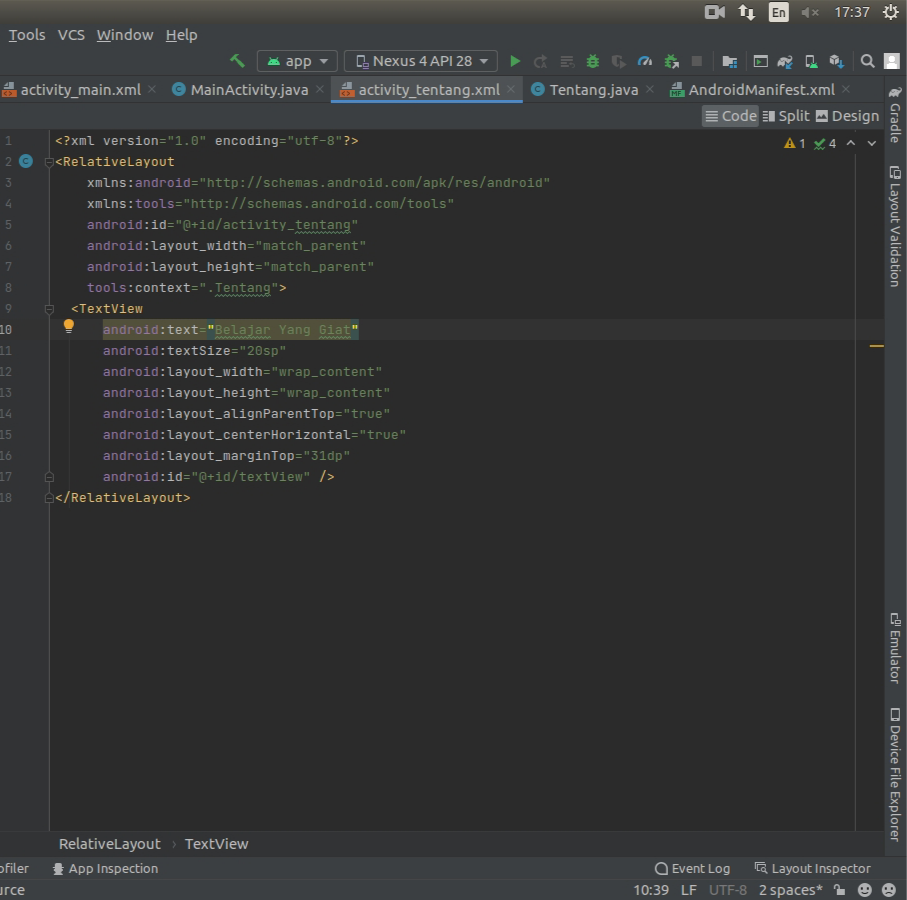
Task: Open the Layout Inspector panel
Action: [x=812, y=868]
